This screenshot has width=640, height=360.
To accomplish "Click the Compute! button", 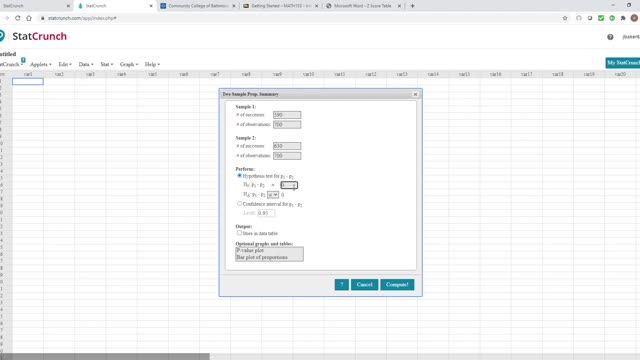I will 397,284.
